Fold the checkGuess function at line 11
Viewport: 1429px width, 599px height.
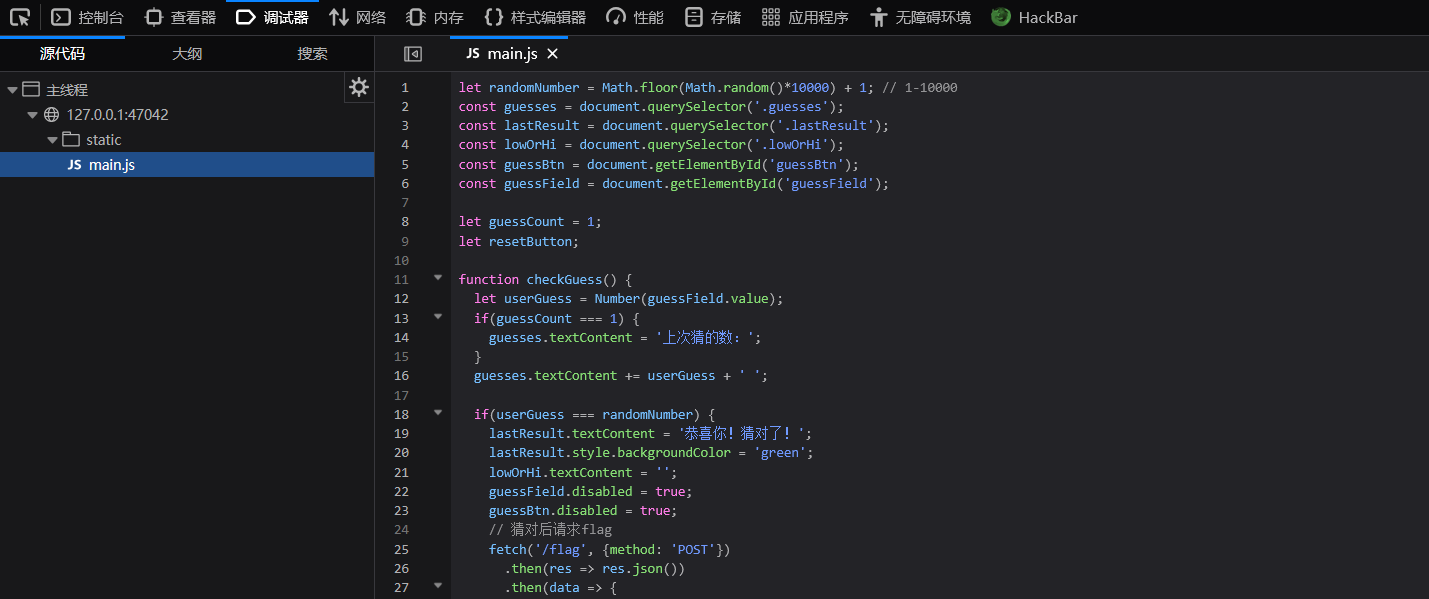[437, 278]
